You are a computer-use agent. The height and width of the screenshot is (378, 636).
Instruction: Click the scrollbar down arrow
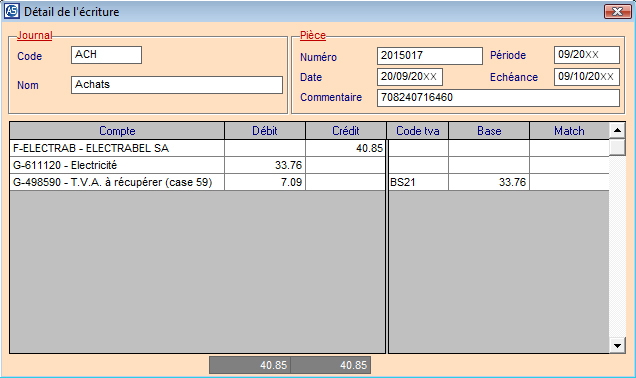(617, 346)
